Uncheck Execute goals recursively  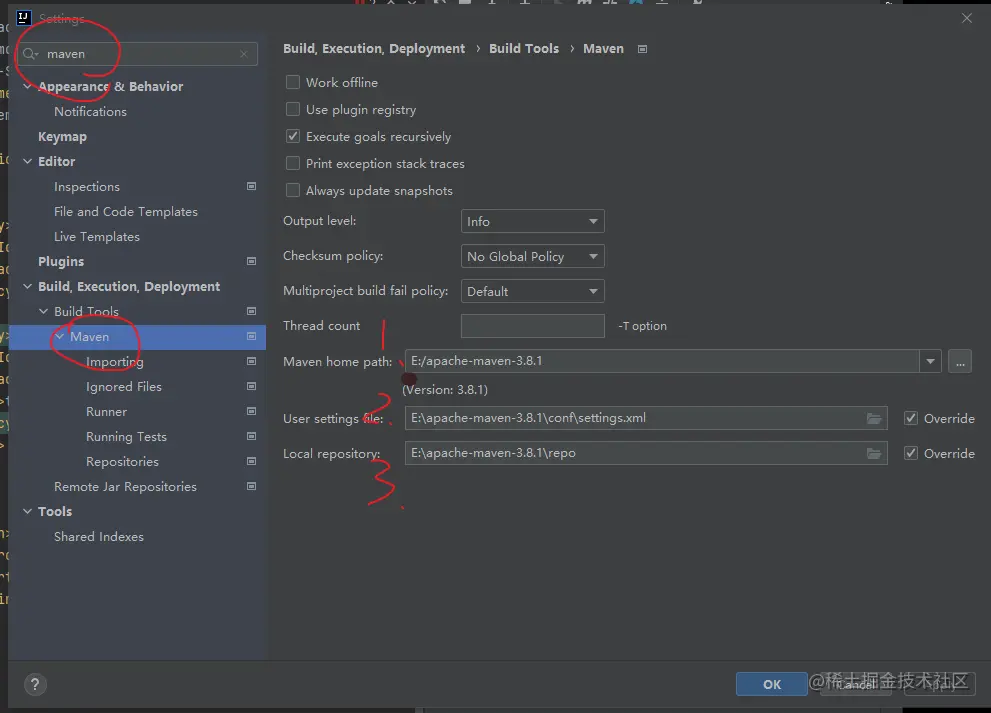coord(293,137)
